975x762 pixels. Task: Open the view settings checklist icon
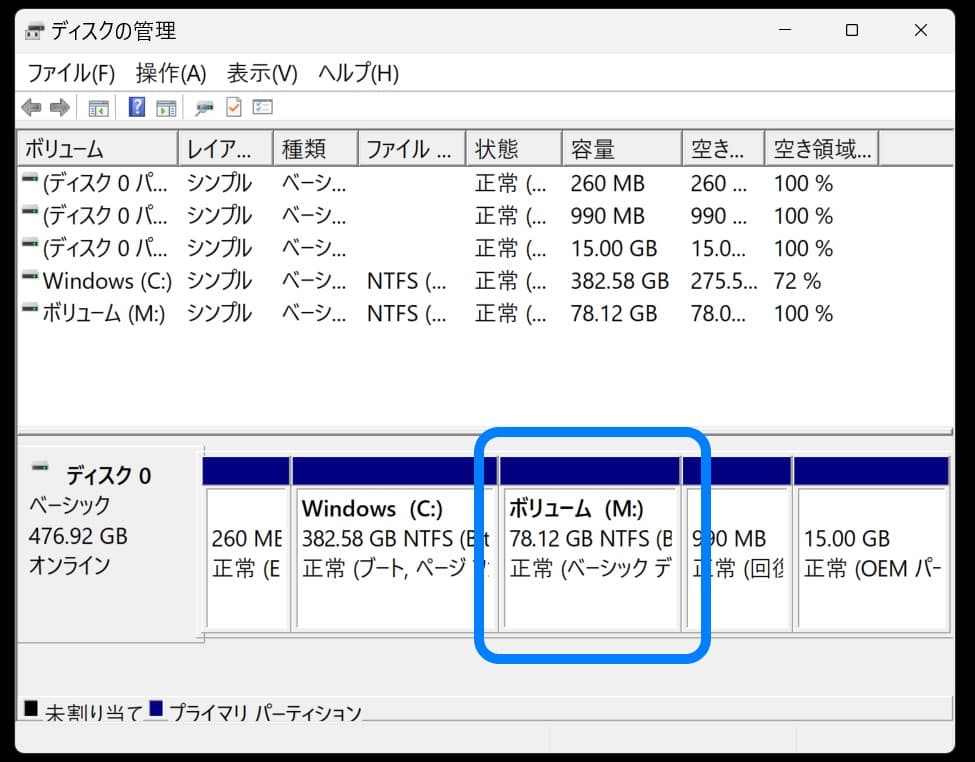click(x=262, y=108)
